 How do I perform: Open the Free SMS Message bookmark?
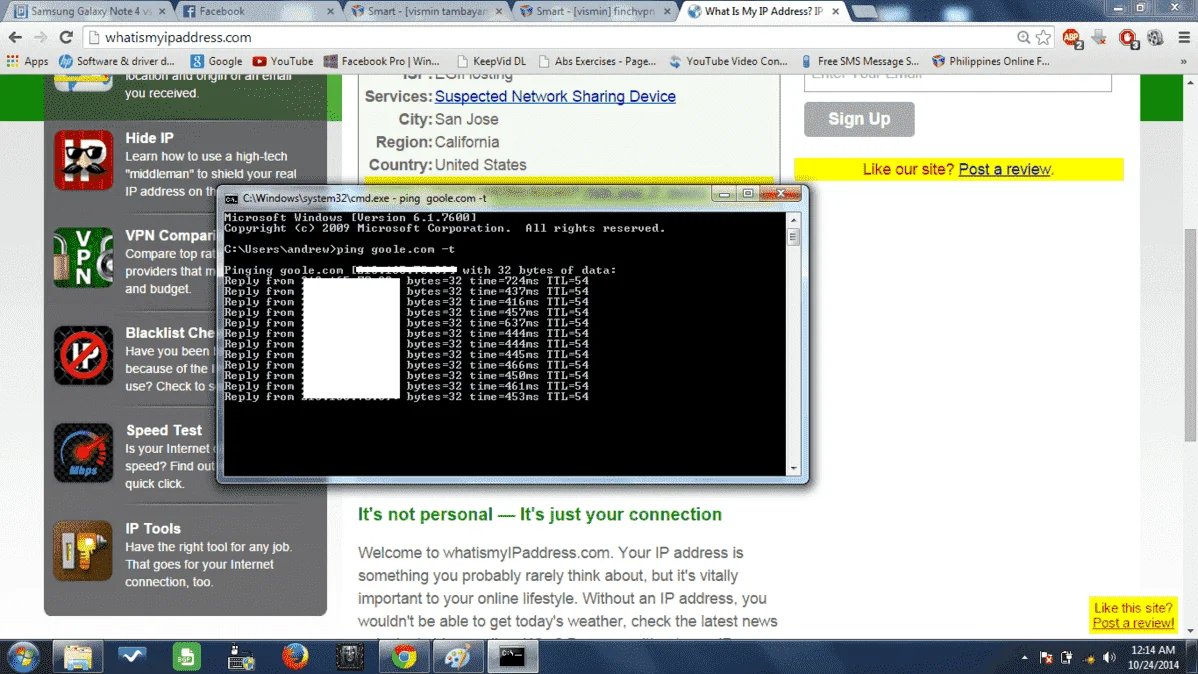[x=860, y=61]
